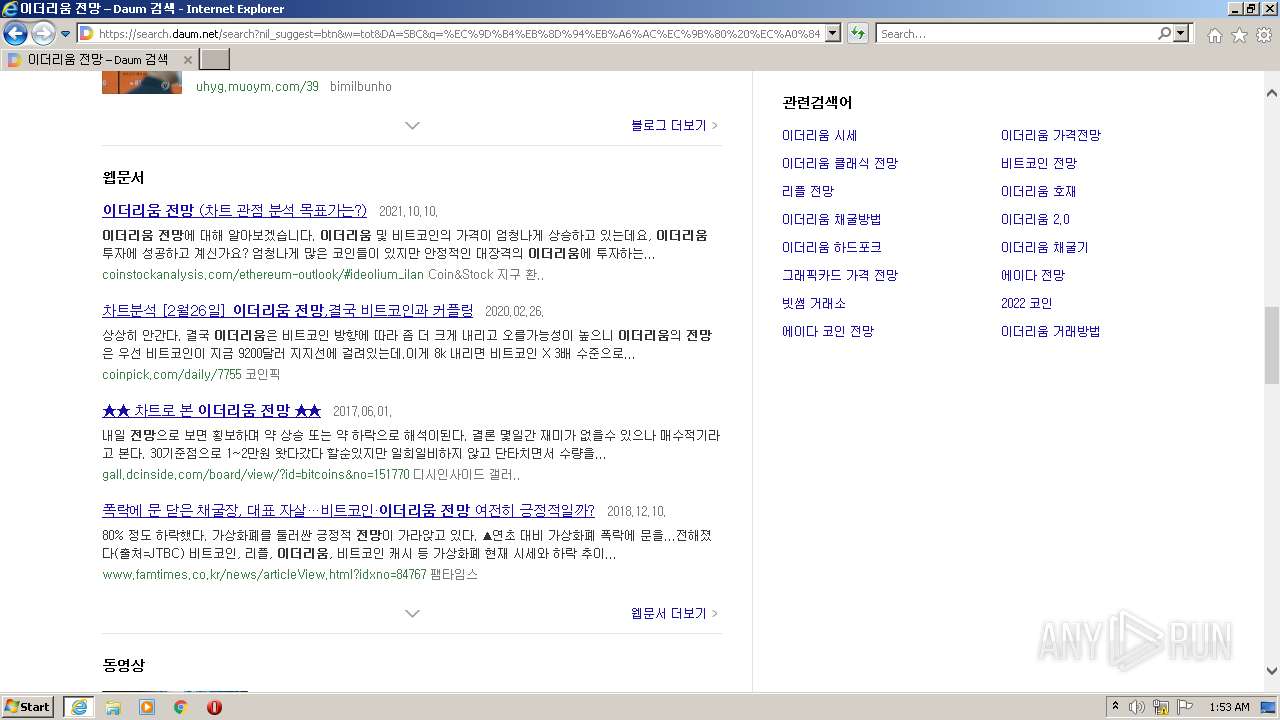Click the blog result thumbnail image
The image size is (1280, 720).
(142, 83)
